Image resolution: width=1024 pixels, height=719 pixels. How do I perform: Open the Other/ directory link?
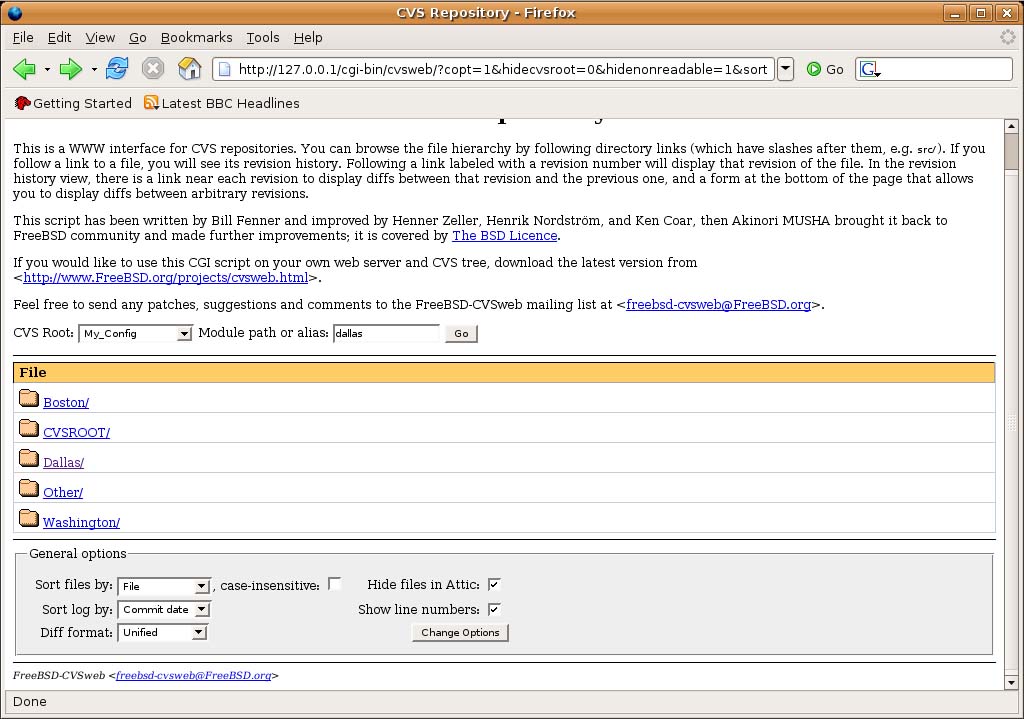pos(63,492)
